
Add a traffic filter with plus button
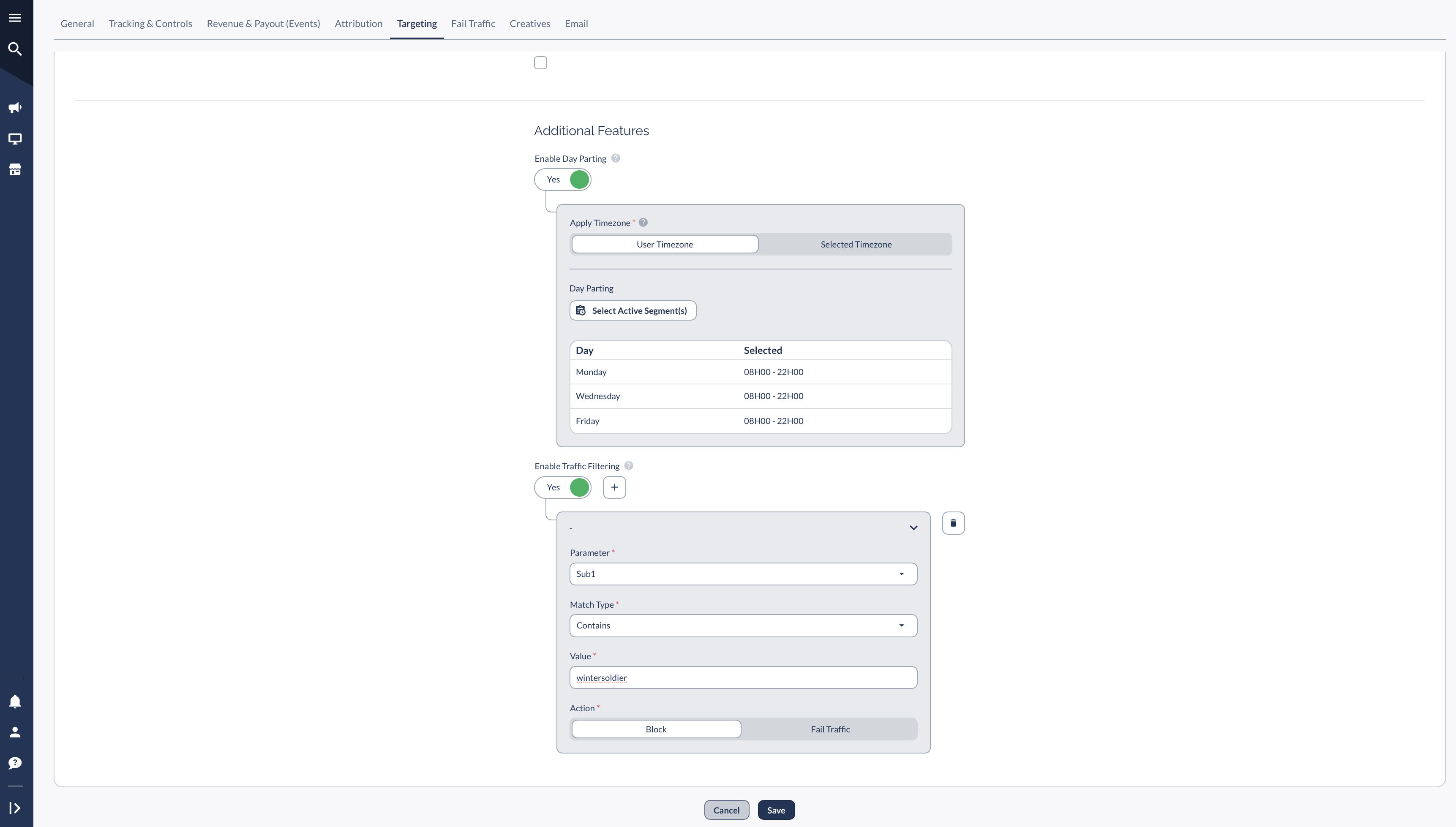coord(614,487)
